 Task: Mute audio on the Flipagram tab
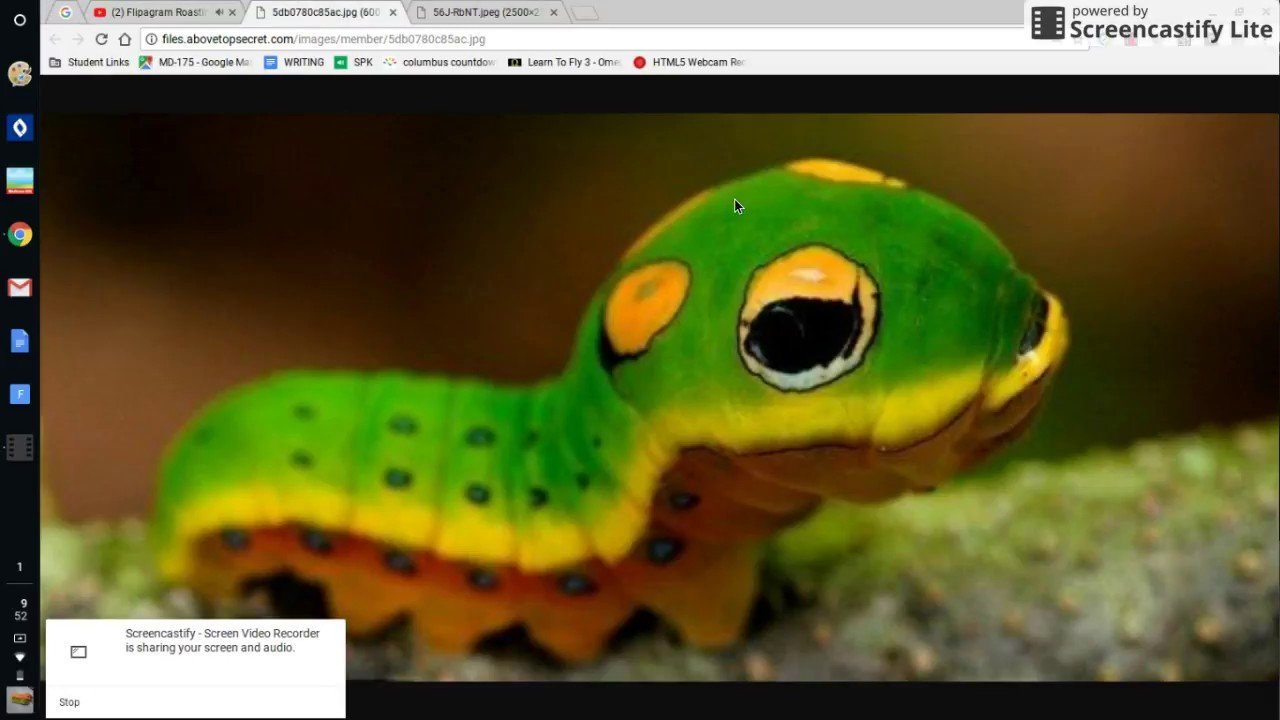coord(218,13)
